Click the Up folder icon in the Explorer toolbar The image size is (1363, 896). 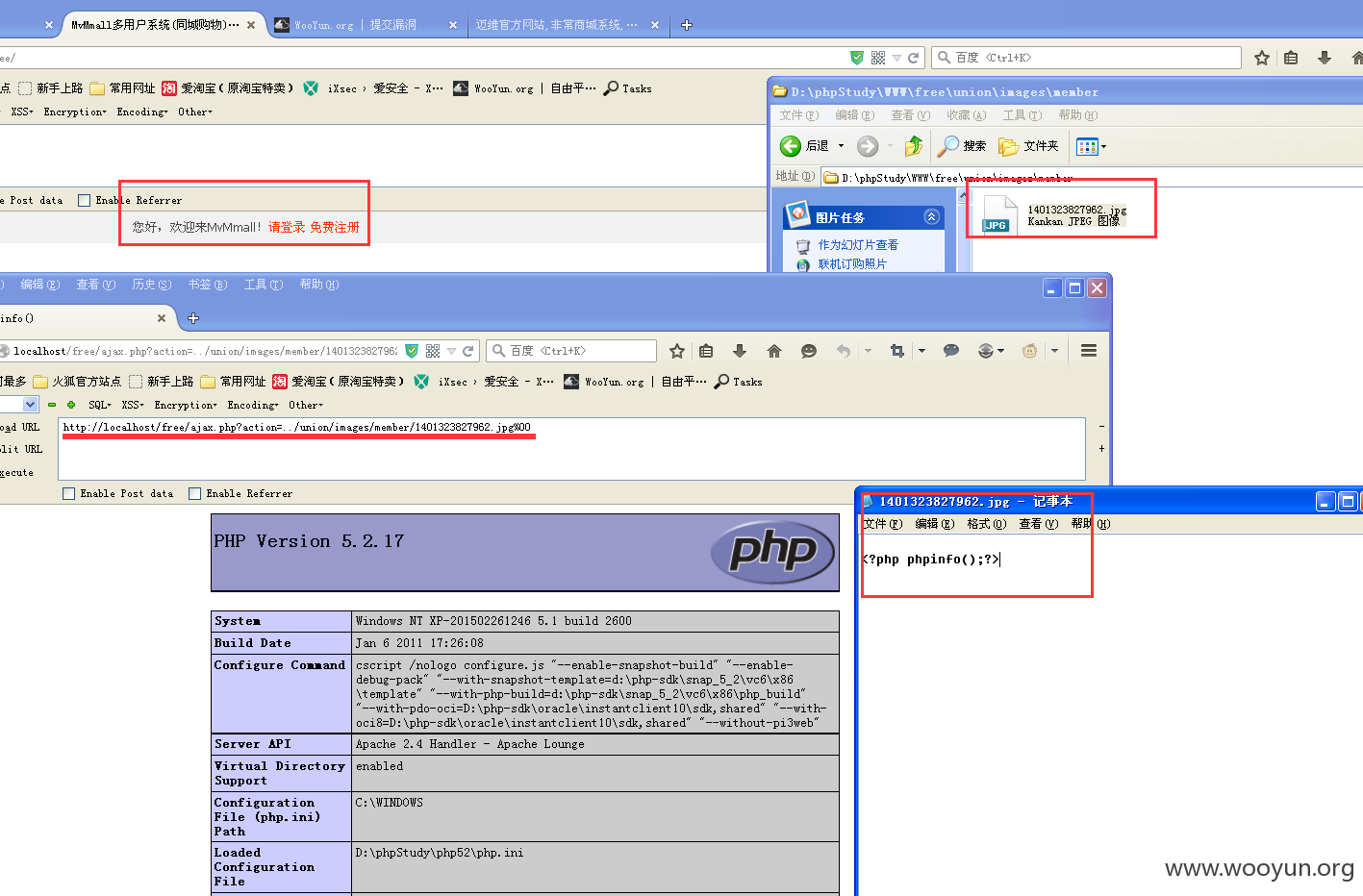914,146
